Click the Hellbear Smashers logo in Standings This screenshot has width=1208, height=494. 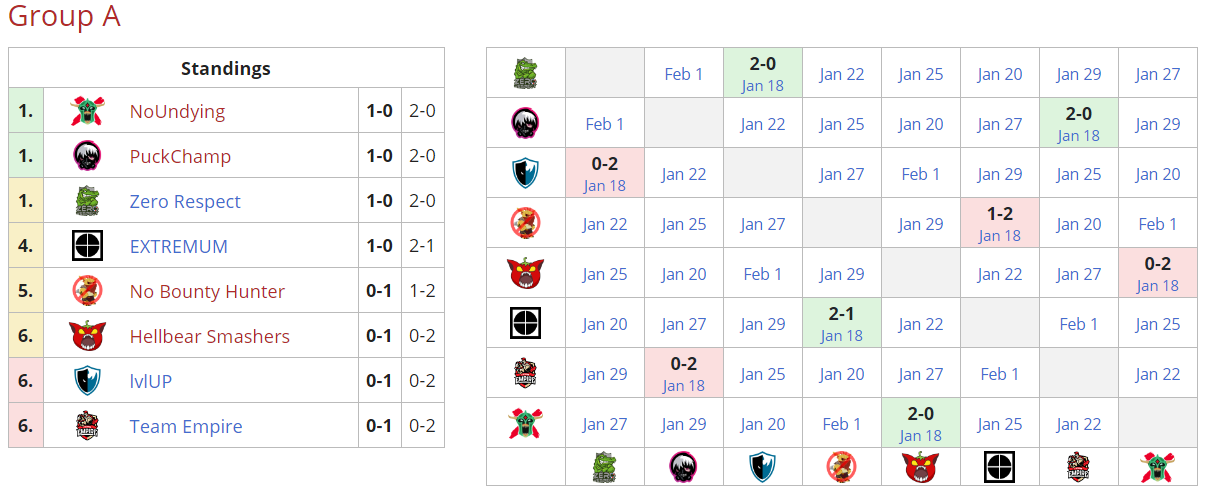(x=88, y=336)
